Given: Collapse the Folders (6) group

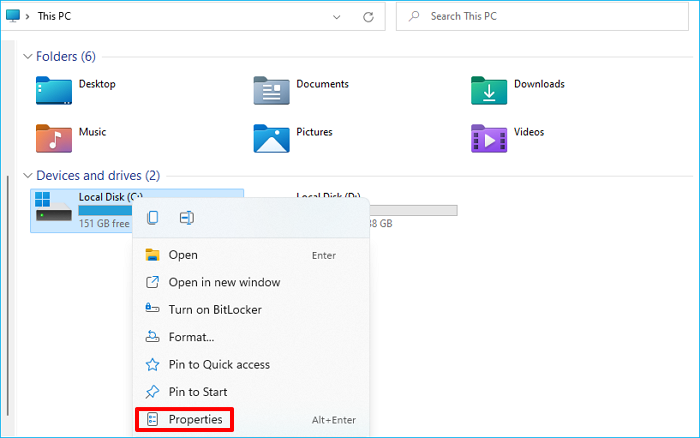Looking at the screenshot, I should (x=27, y=57).
